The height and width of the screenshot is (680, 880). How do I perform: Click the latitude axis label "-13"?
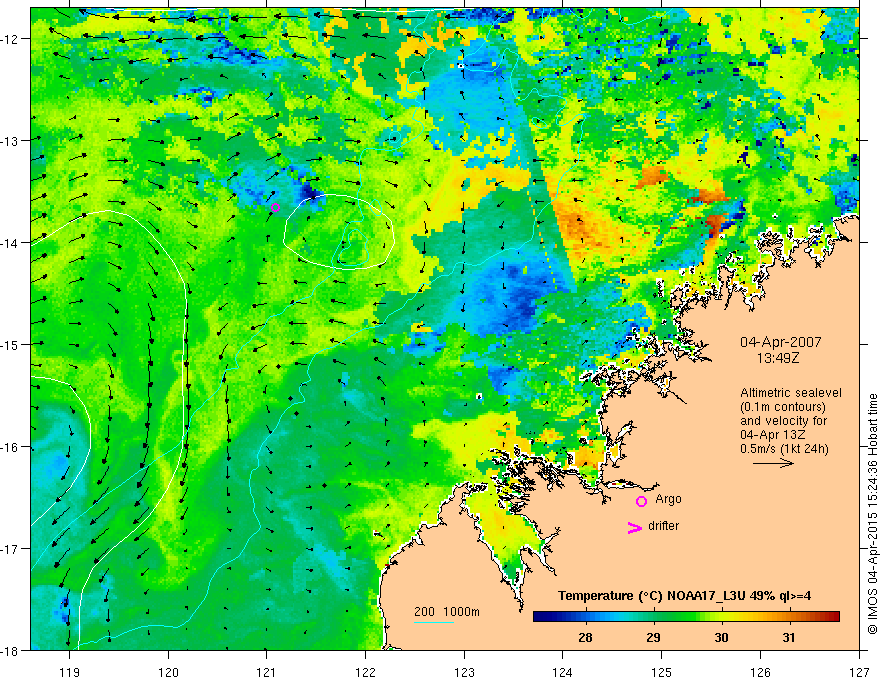tap(11, 141)
